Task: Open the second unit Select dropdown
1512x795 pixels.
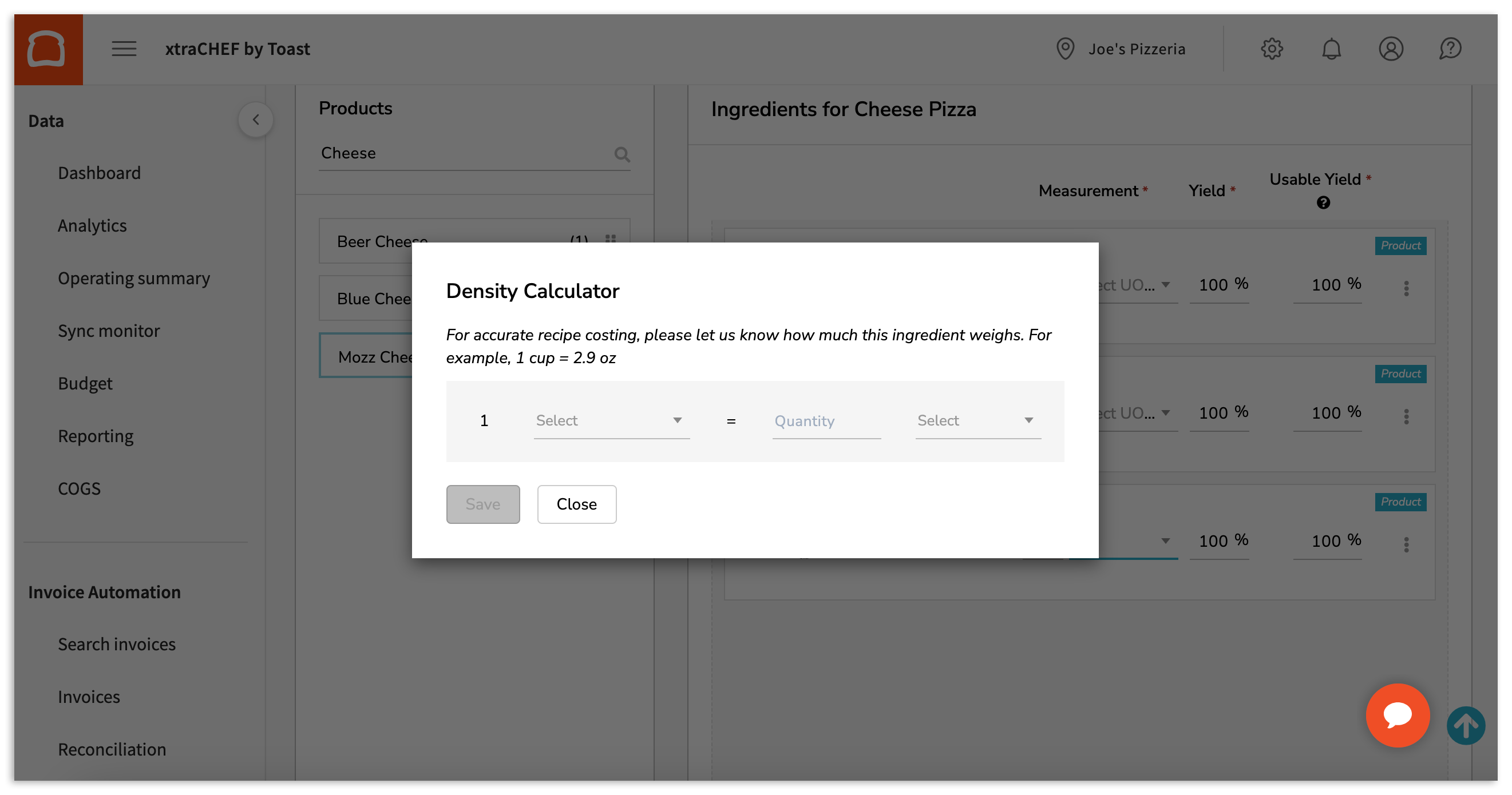Action: pyautogui.click(x=977, y=421)
